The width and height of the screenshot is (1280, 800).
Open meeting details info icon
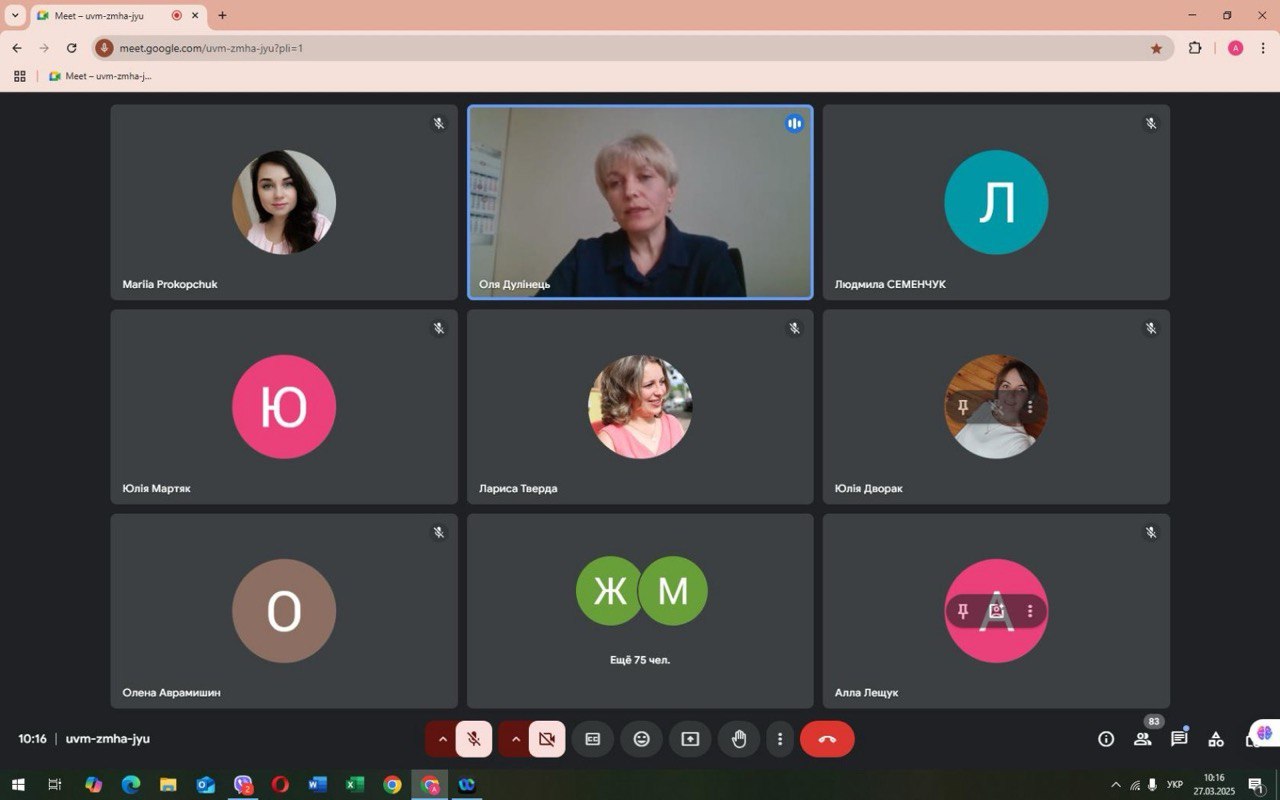click(1106, 739)
